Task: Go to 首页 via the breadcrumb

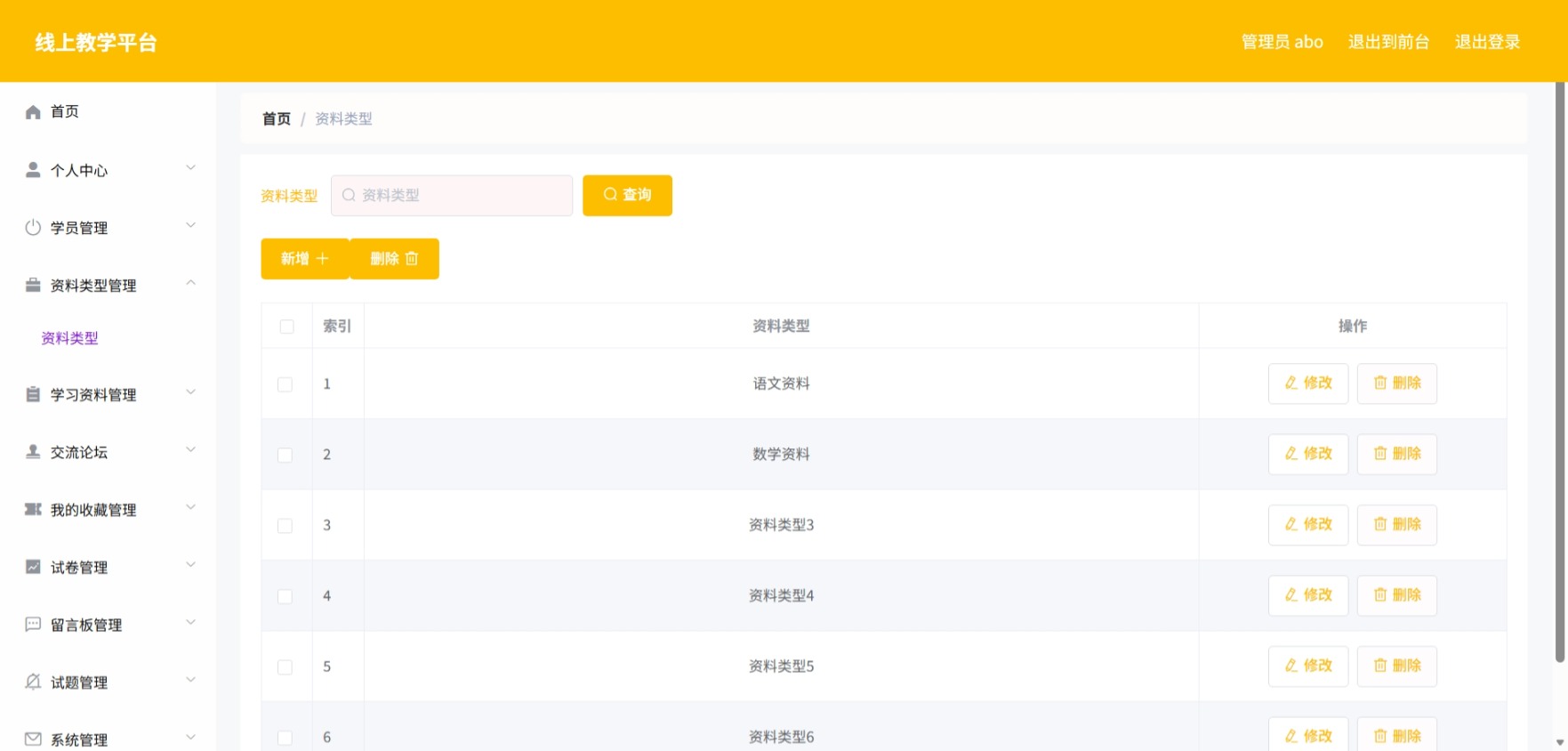Action: tap(276, 118)
